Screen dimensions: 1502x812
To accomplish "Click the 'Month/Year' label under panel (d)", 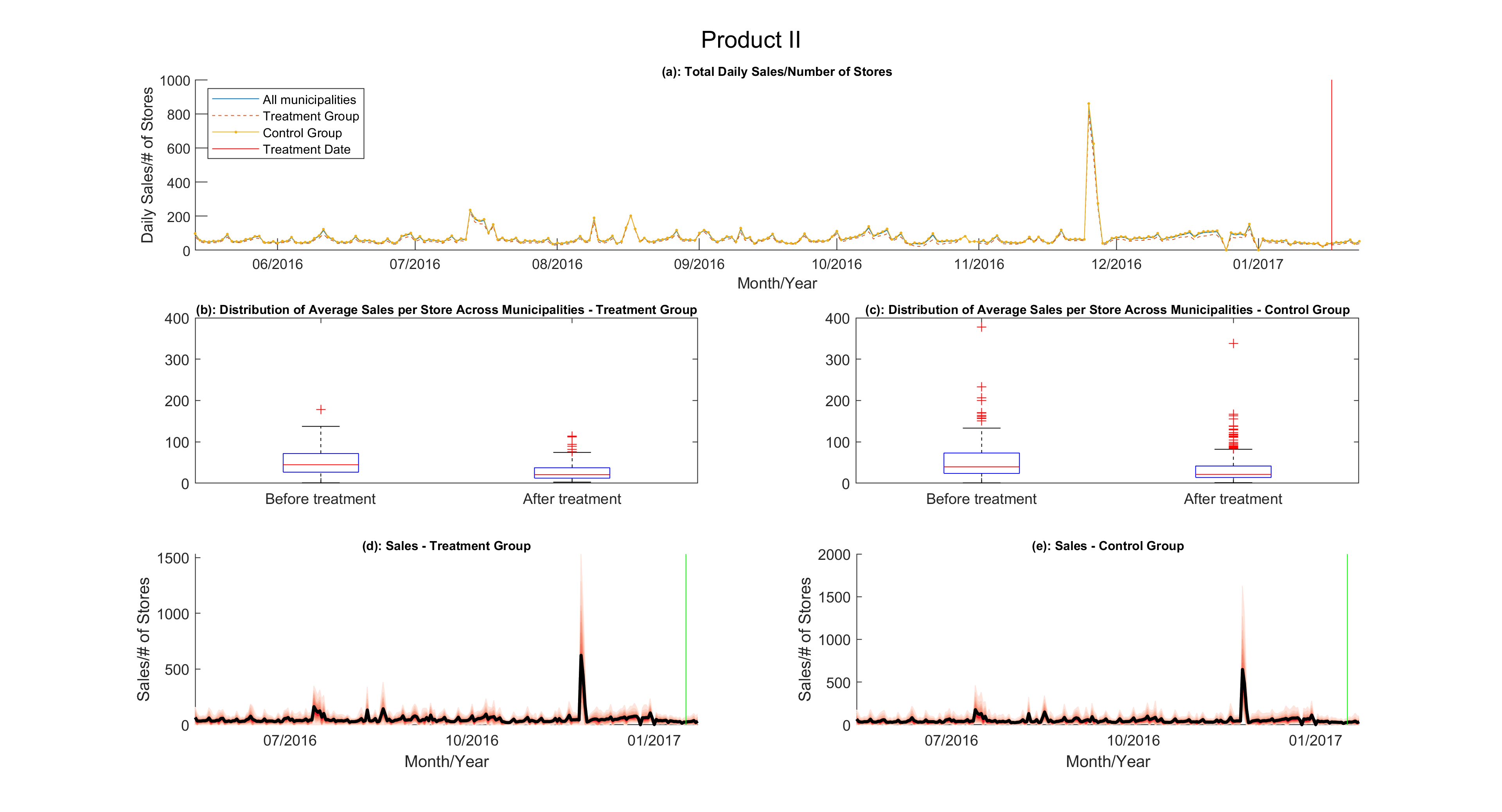I will point(447,761).
